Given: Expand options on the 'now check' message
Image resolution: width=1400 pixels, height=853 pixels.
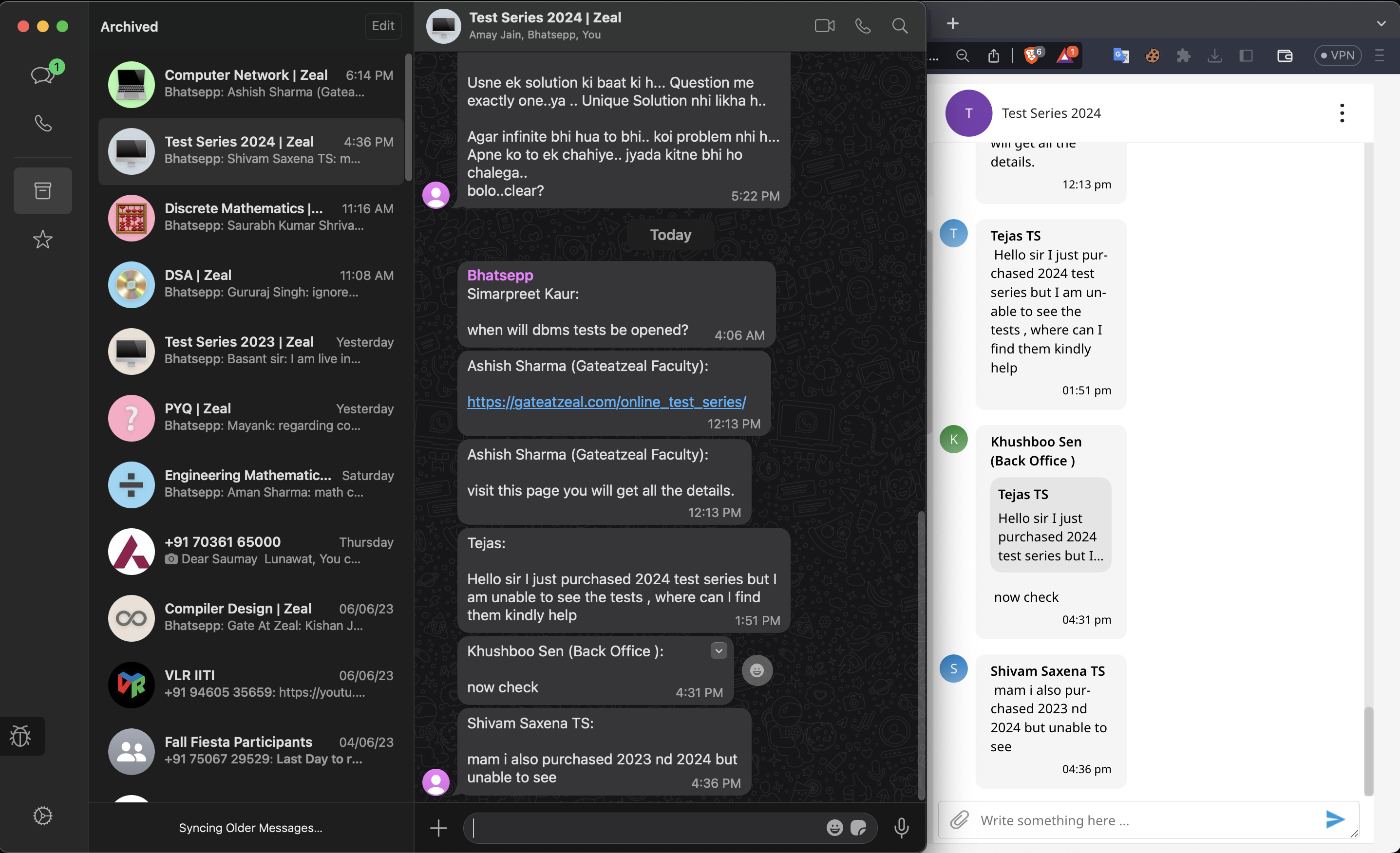Looking at the screenshot, I should [718, 651].
